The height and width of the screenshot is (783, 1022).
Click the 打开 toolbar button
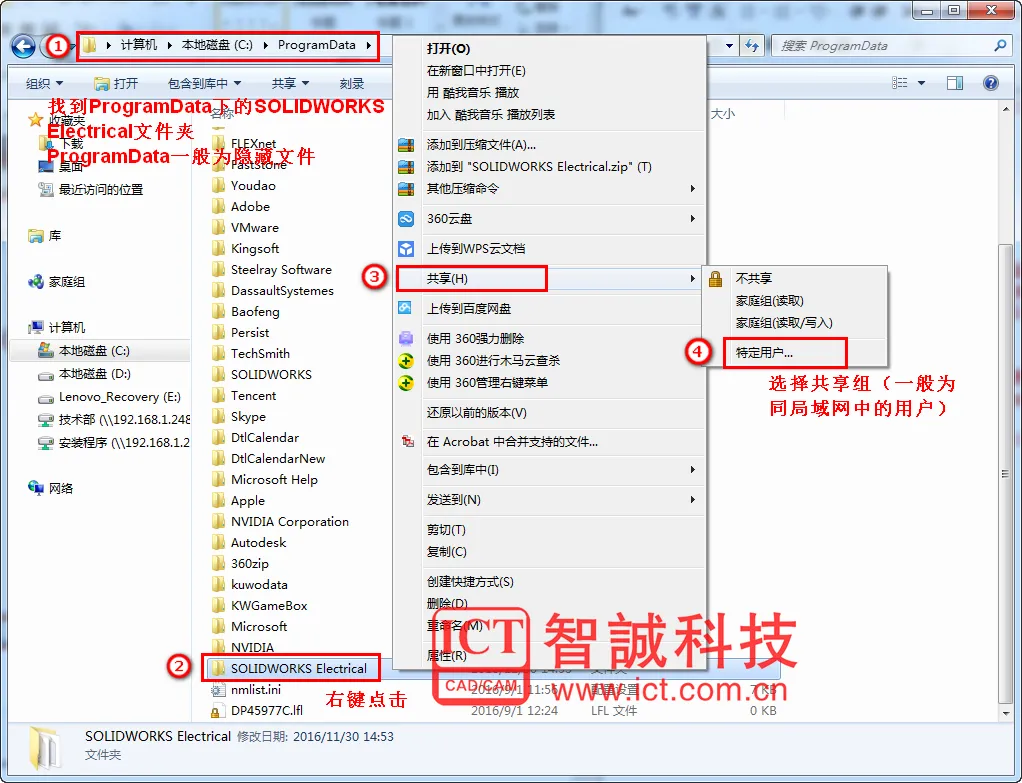coord(116,83)
